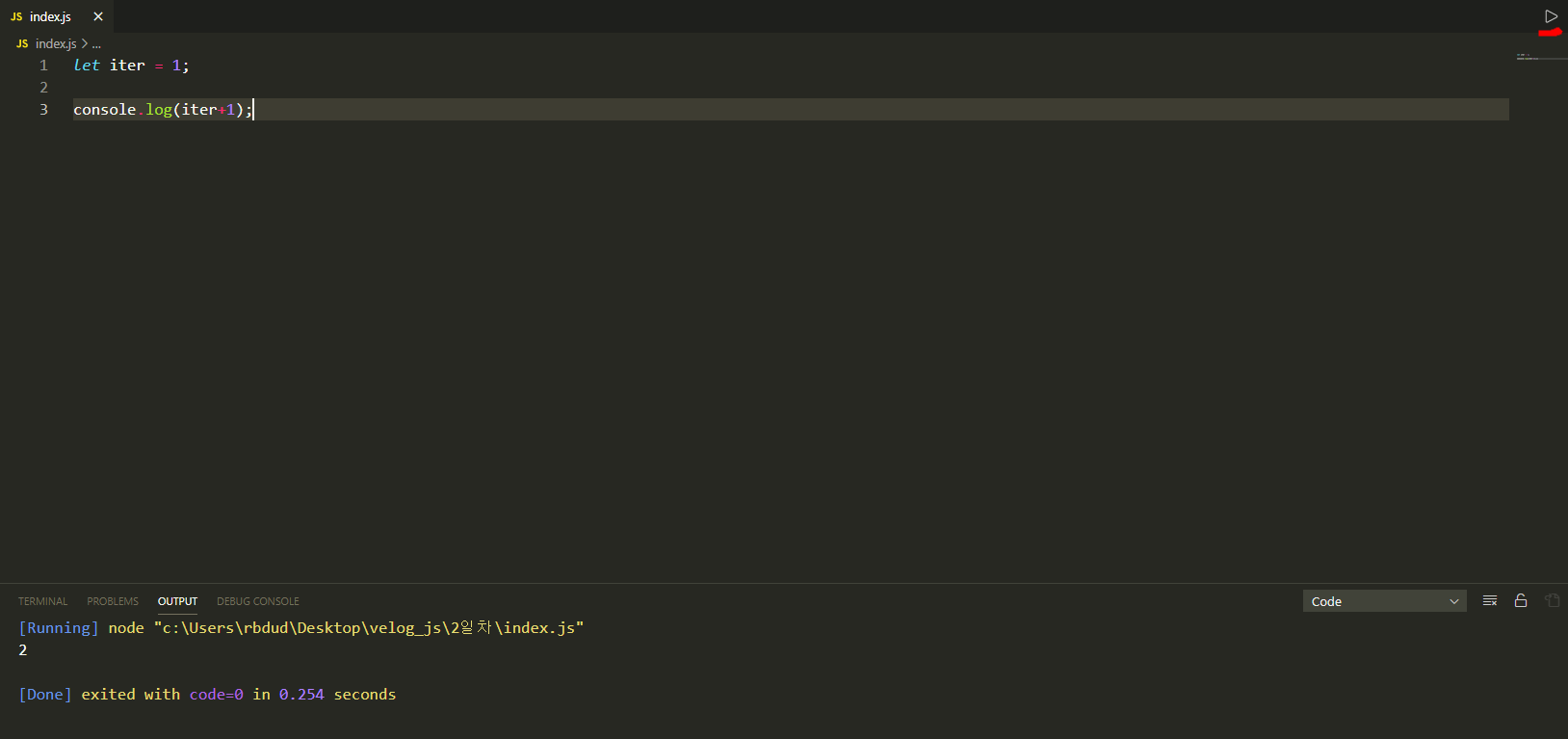
Task: Open the DEBUG CONSOLE panel tab
Action: click(x=258, y=601)
